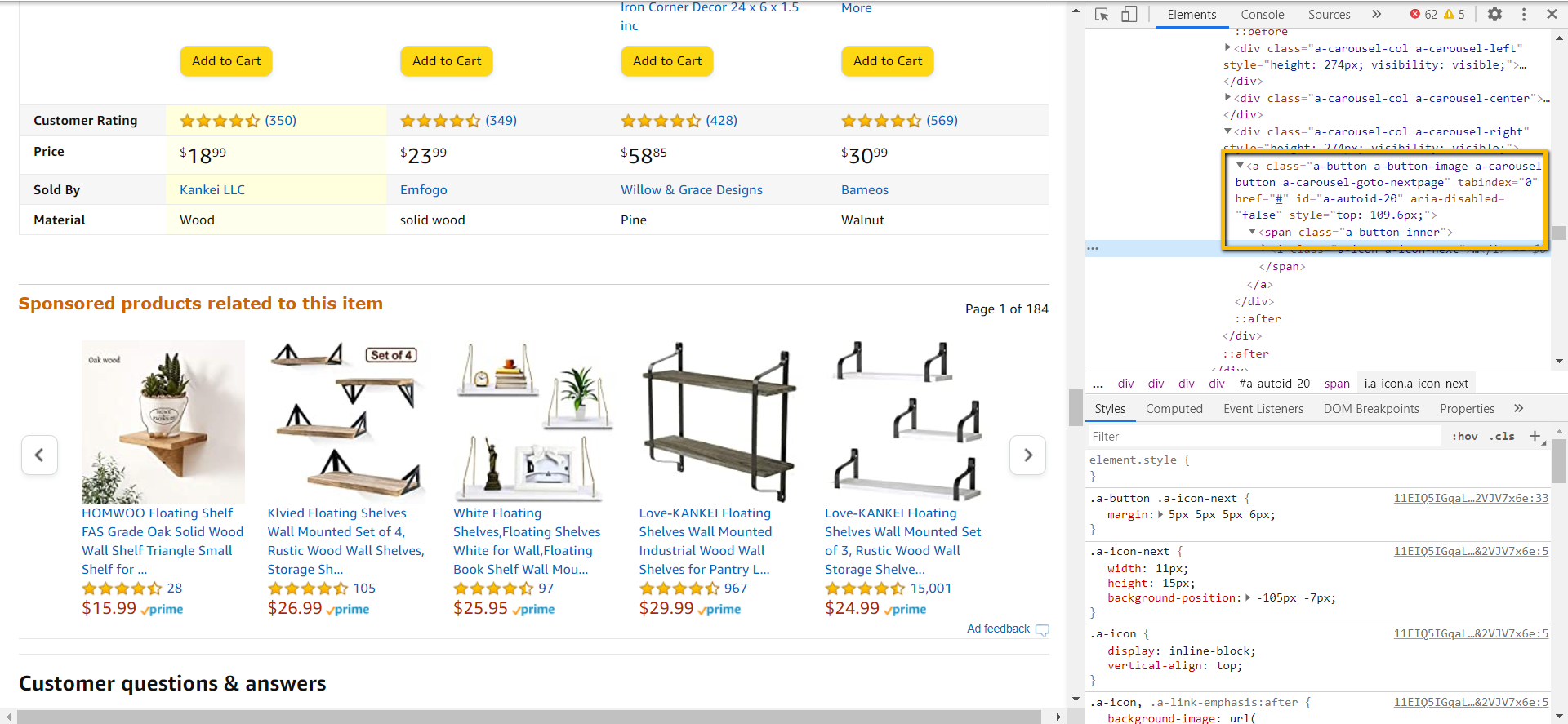Toggle the device toolbar

1129,15
